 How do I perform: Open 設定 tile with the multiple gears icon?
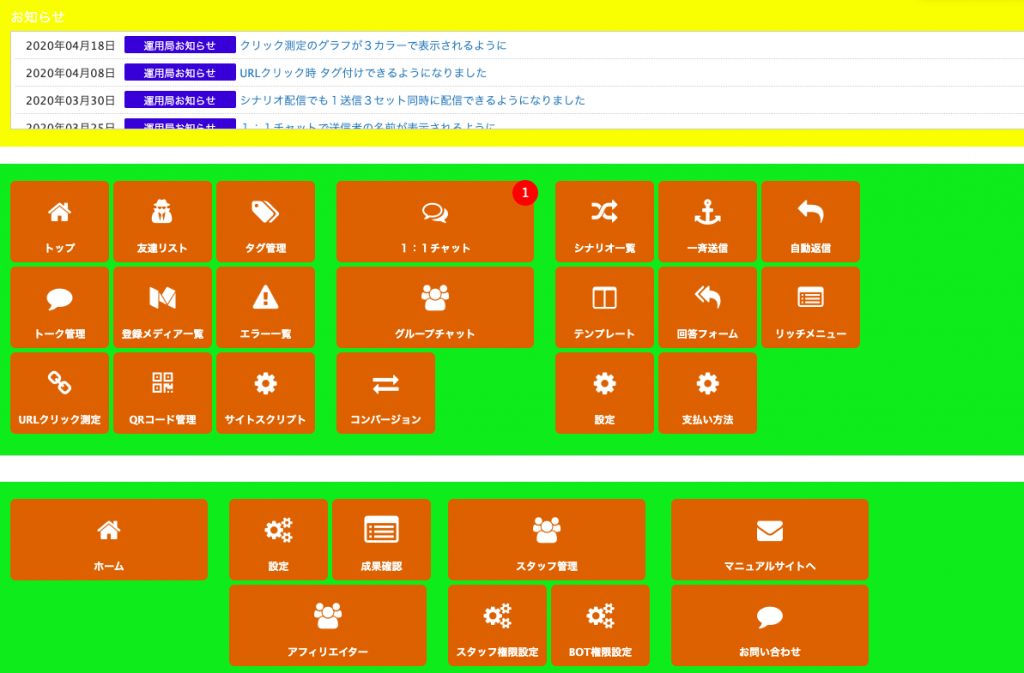tap(278, 540)
